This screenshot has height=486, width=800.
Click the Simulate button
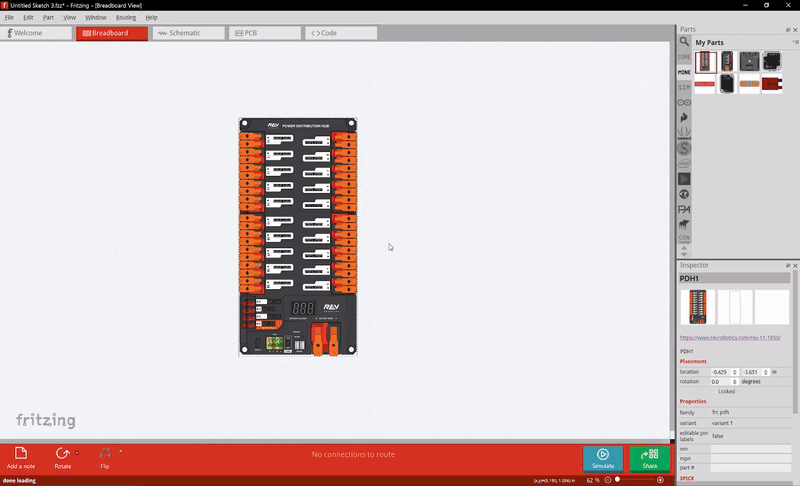point(603,458)
